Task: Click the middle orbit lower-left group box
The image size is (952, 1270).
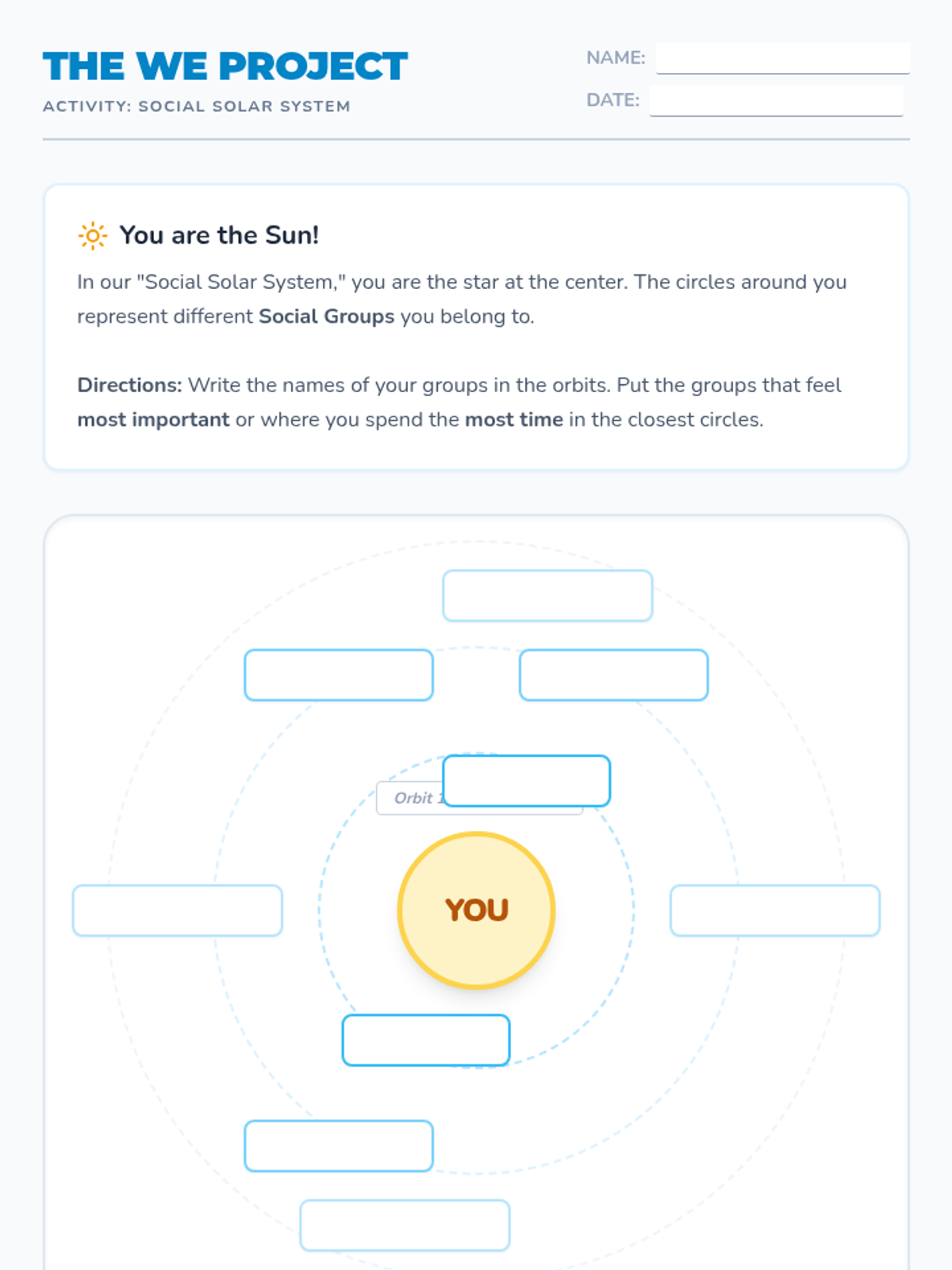Action: point(339,1145)
